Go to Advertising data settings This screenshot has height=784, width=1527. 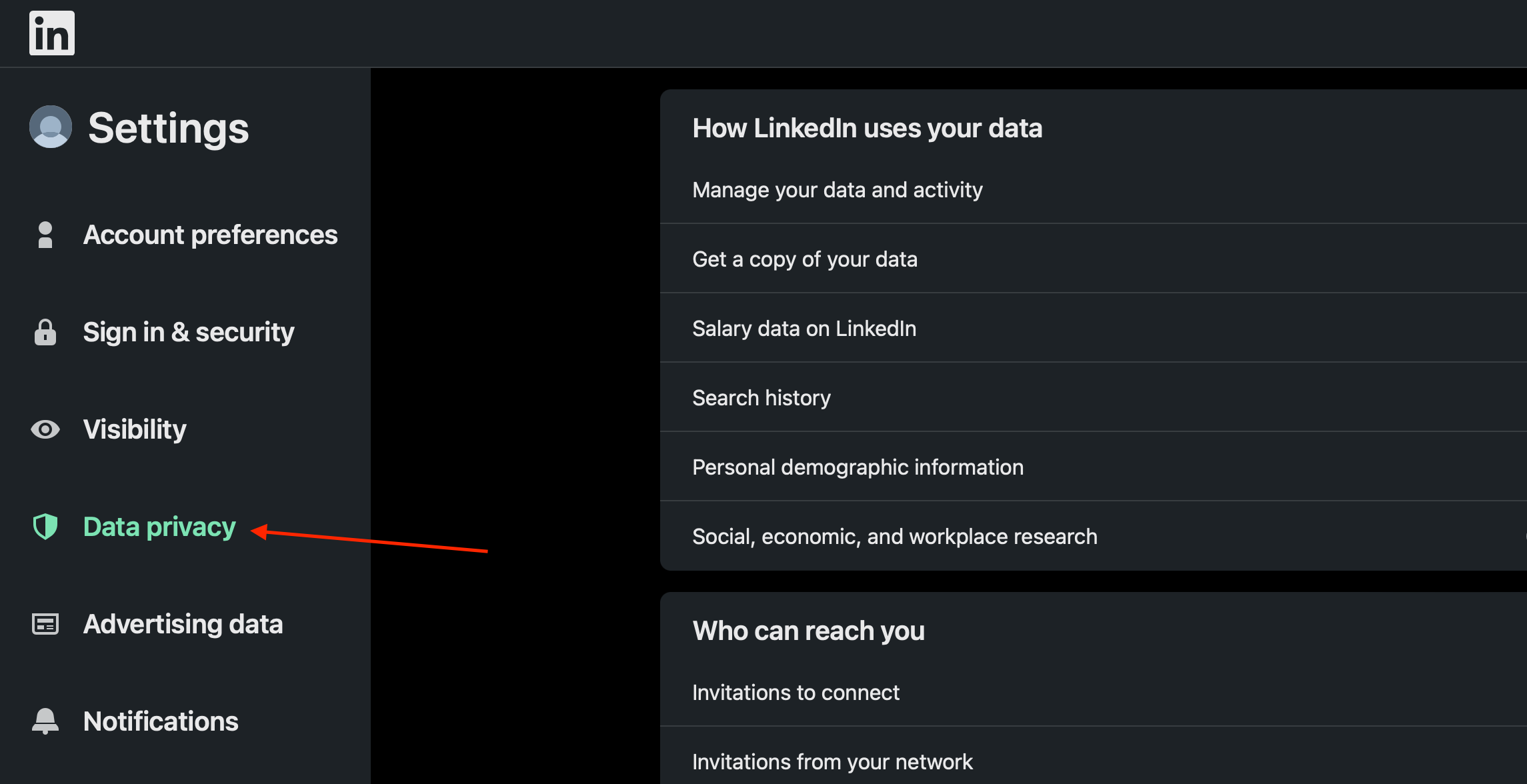click(x=183, y=624)
